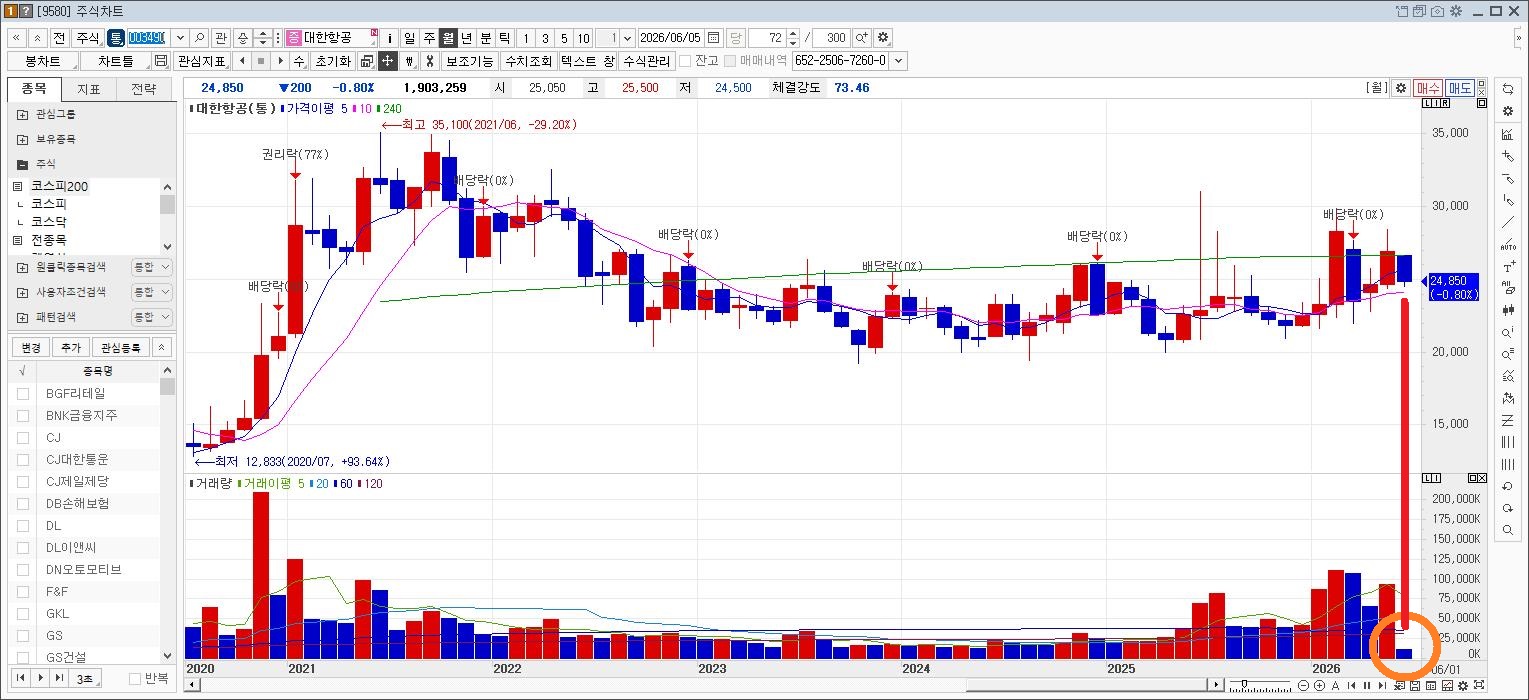Collapse the list with the chevron next to 관심등록
The image size is (1529, 700).
[x=163, y=347]
